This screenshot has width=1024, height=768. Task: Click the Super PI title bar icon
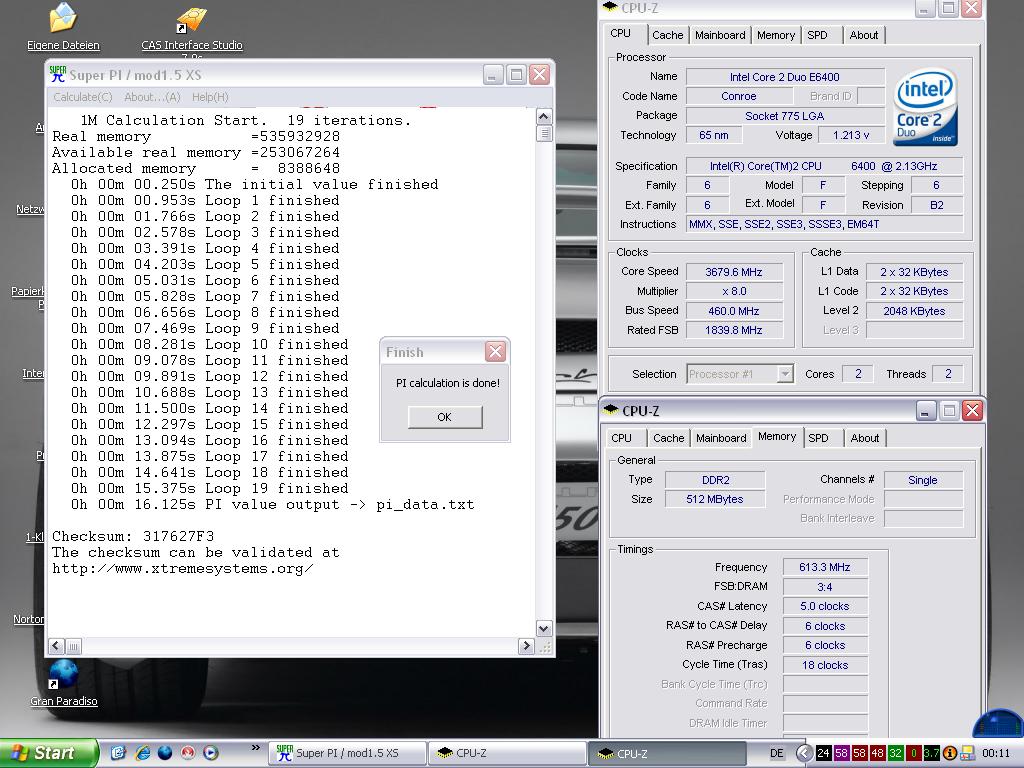(x=57, y=74)
